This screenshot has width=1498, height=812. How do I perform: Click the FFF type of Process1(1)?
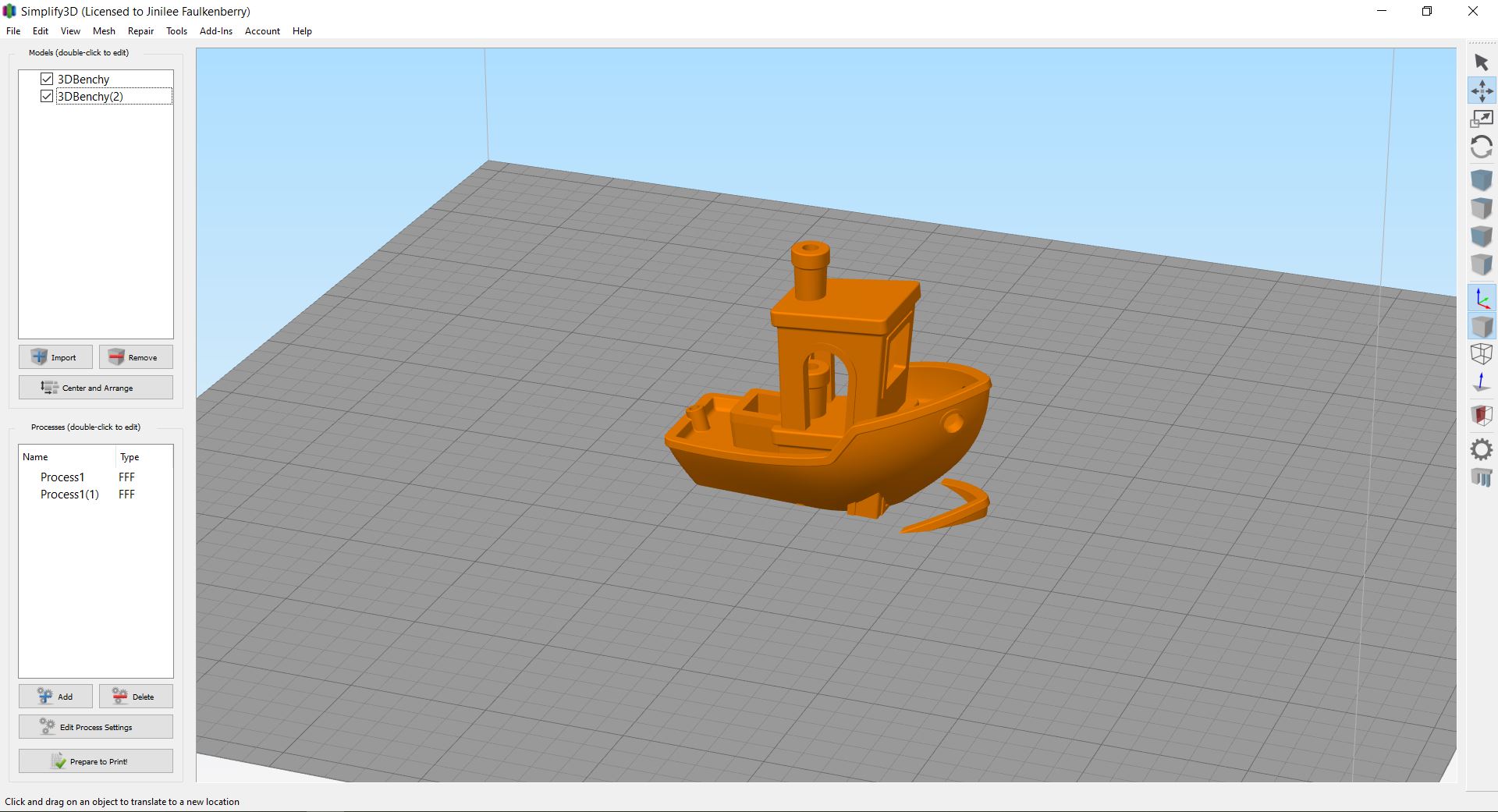pos(126,495)
